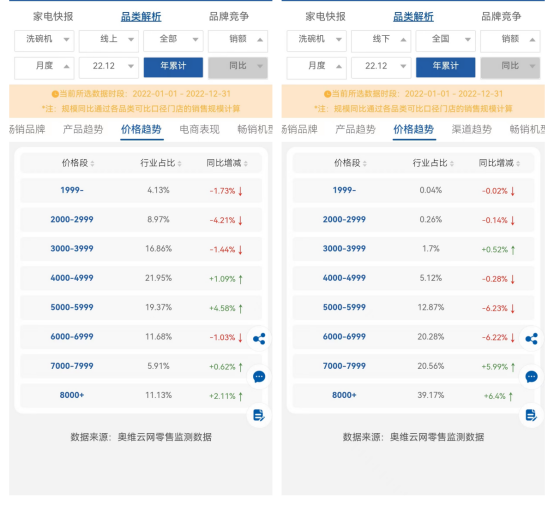Switch to 电商表现 tab
Screen dimensions: 554x505
click(x=200, y=129)
